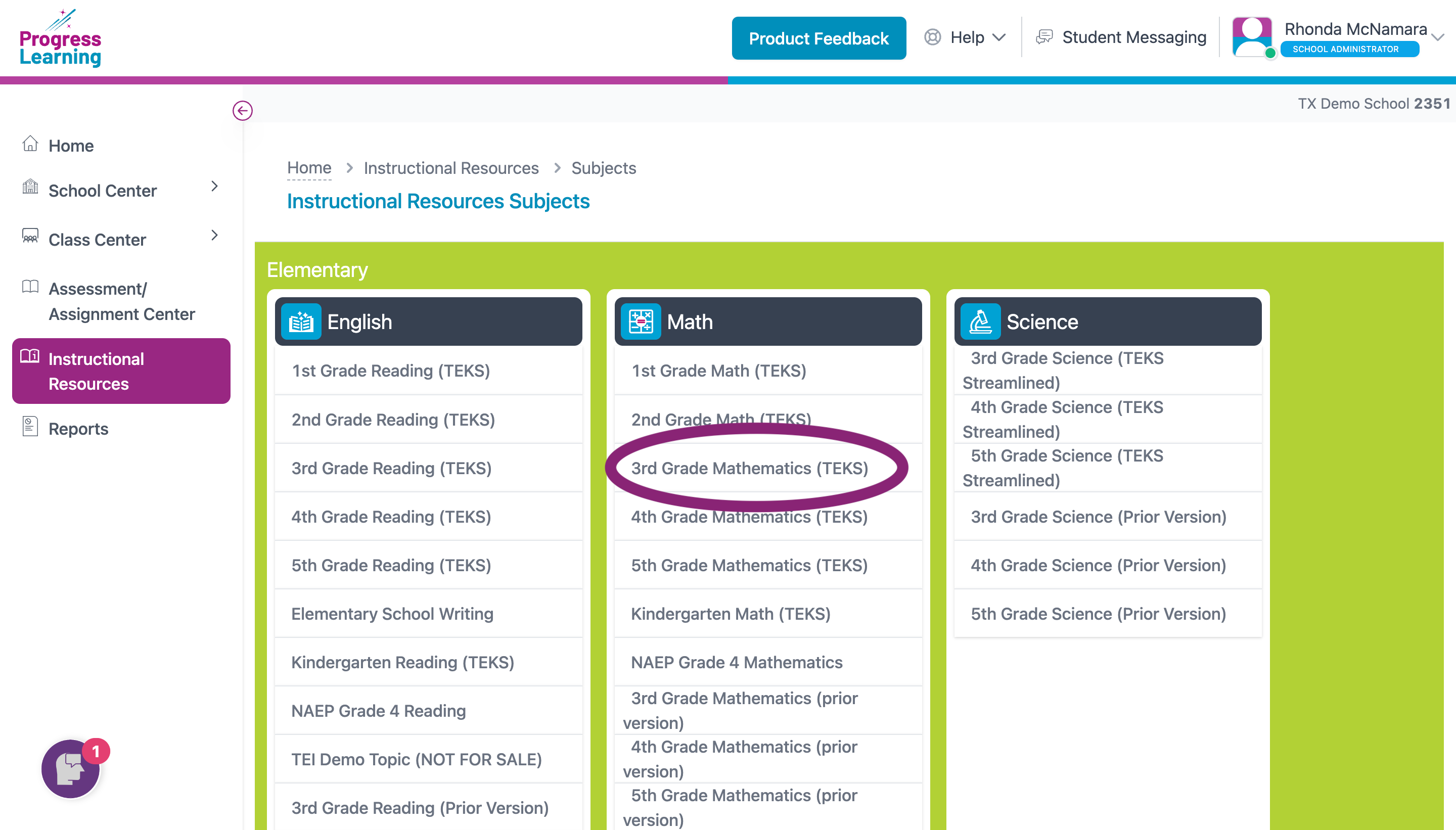Screen dimensions: 1456x830
Task: Click the Student Messaging chat icon
Action: 1044,37
